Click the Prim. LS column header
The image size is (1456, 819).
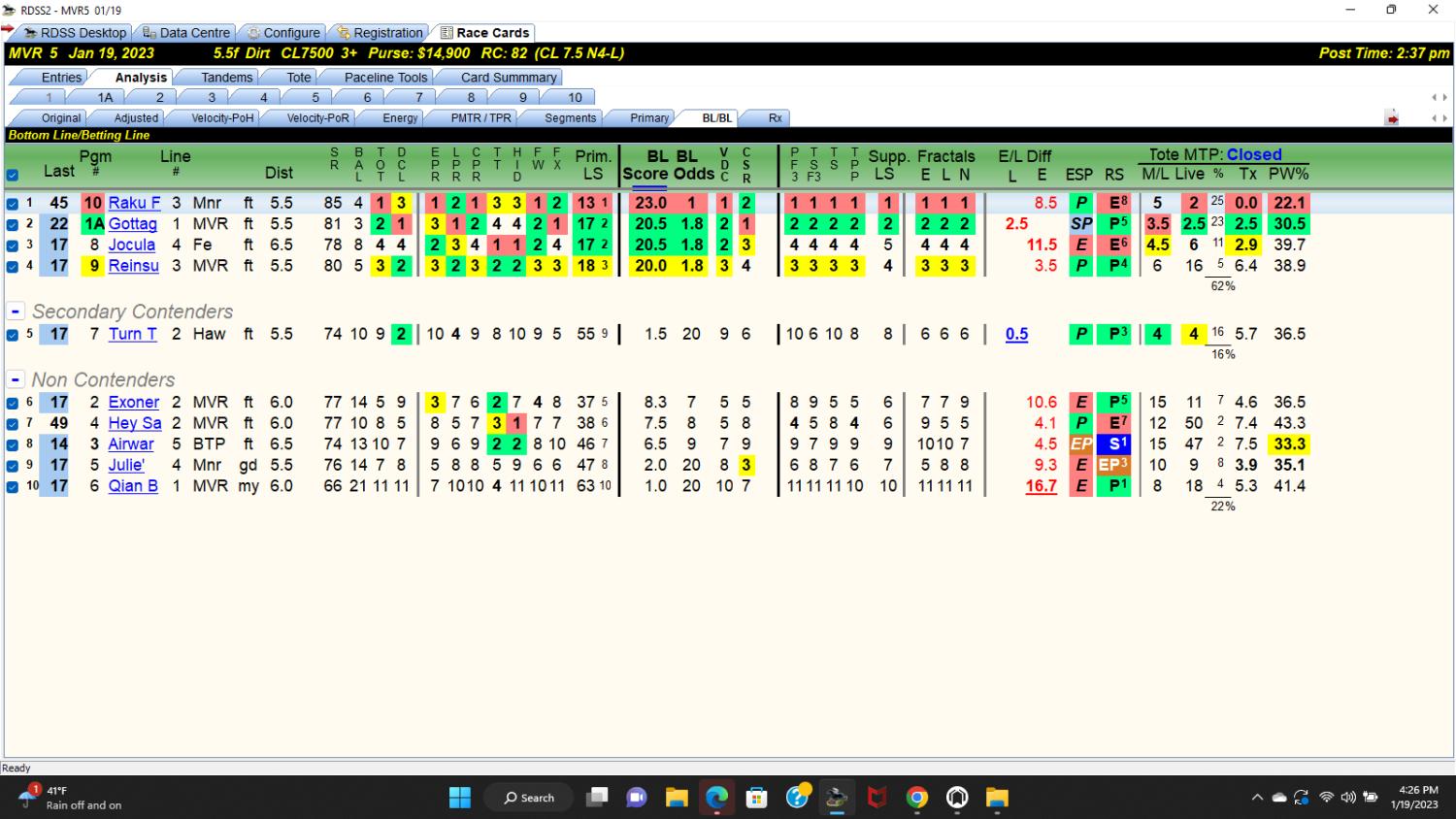pos(593,165)
